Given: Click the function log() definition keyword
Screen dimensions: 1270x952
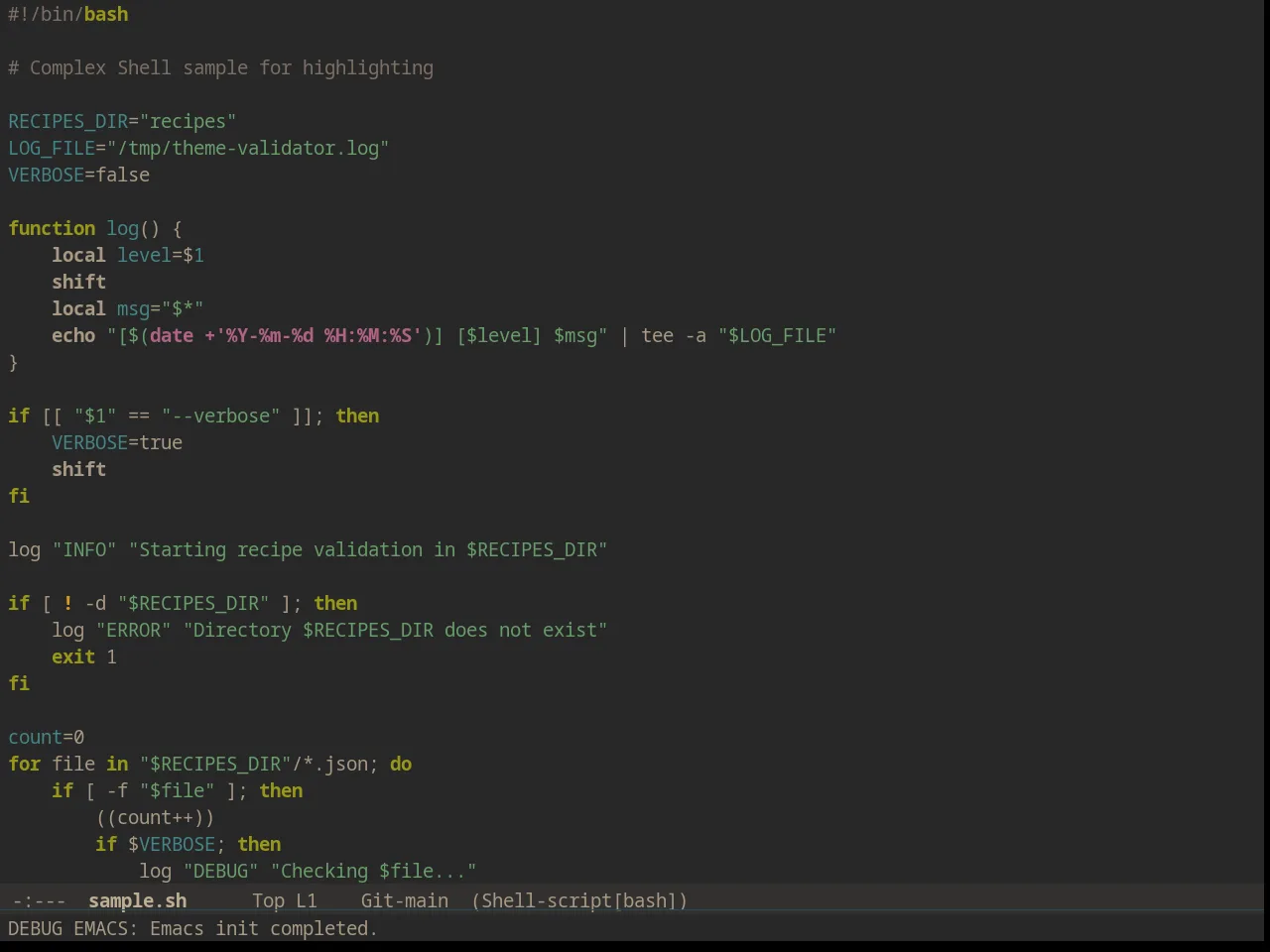Looking at the screenshot, I should (52, 228).
